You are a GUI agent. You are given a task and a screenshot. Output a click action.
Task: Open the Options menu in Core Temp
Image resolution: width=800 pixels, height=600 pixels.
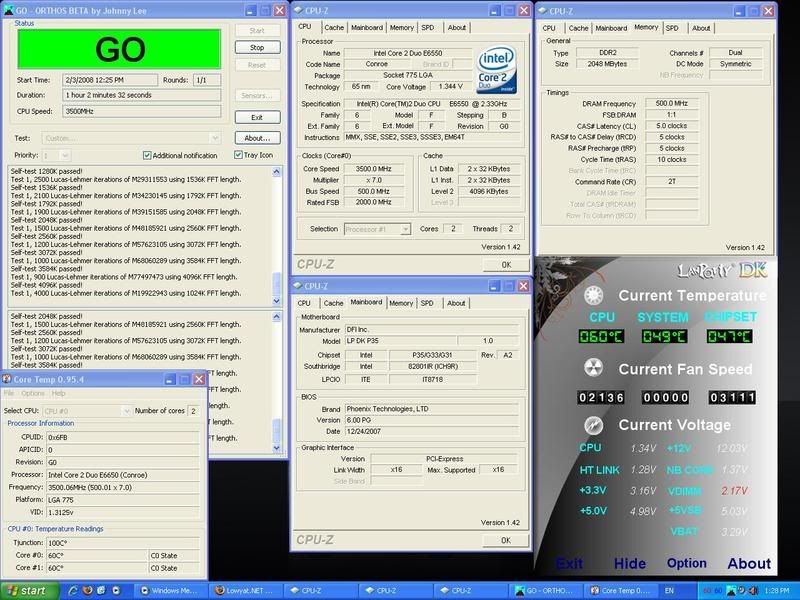tap(34, 393)
